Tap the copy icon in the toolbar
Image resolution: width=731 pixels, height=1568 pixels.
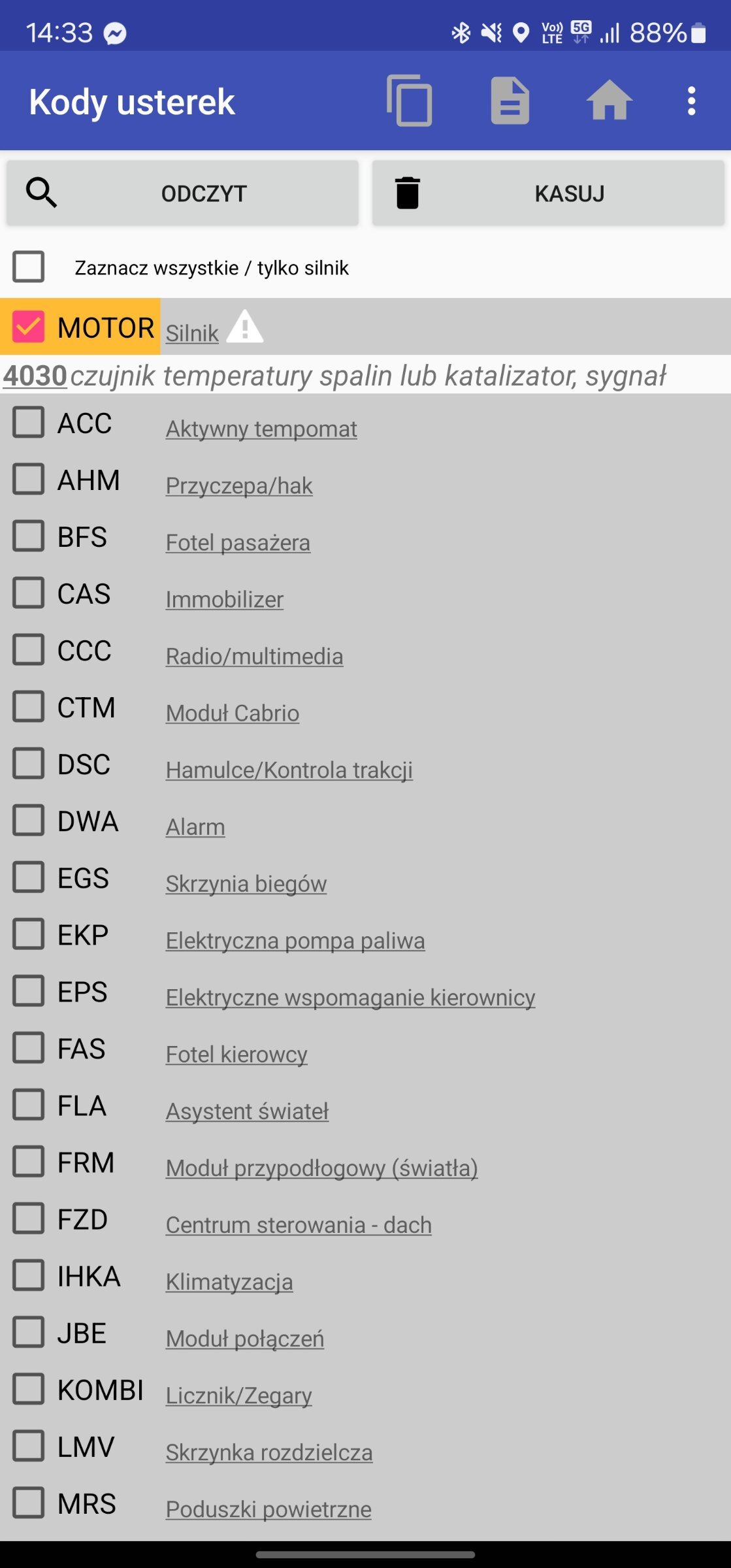pos(410,101)
